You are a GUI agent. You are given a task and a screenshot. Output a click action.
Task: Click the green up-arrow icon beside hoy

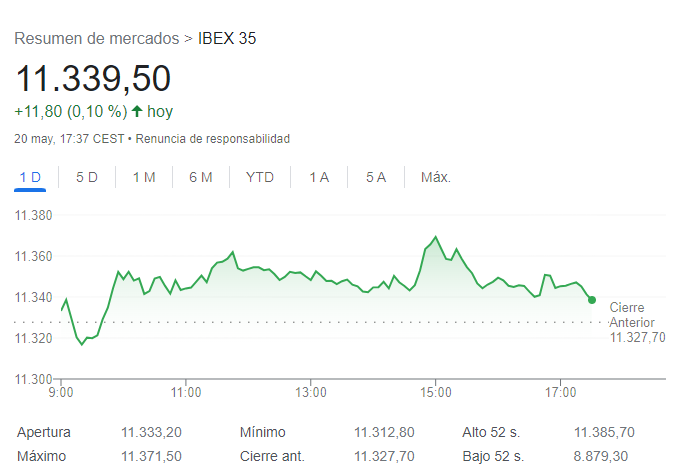(x=137, y=111)
